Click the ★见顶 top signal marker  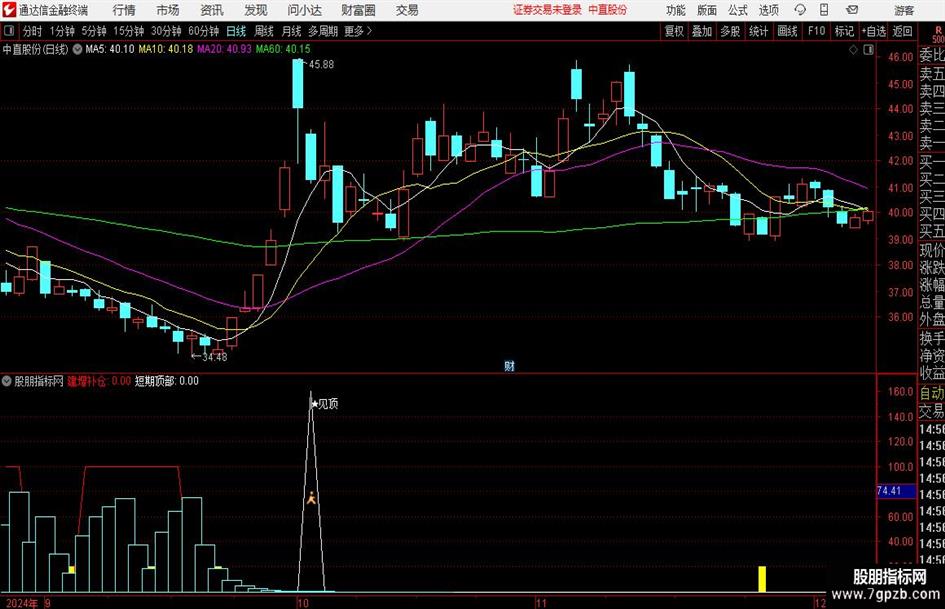tap(324, 404)
